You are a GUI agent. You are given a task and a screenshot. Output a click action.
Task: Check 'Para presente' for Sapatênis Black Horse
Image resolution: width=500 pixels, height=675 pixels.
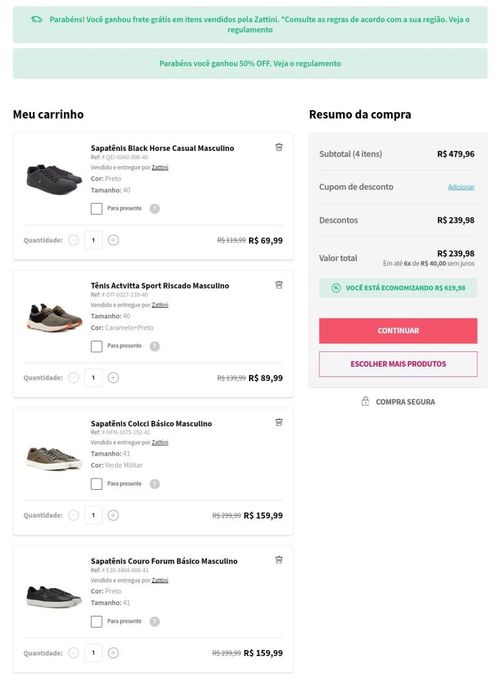(x=96, y=209)
